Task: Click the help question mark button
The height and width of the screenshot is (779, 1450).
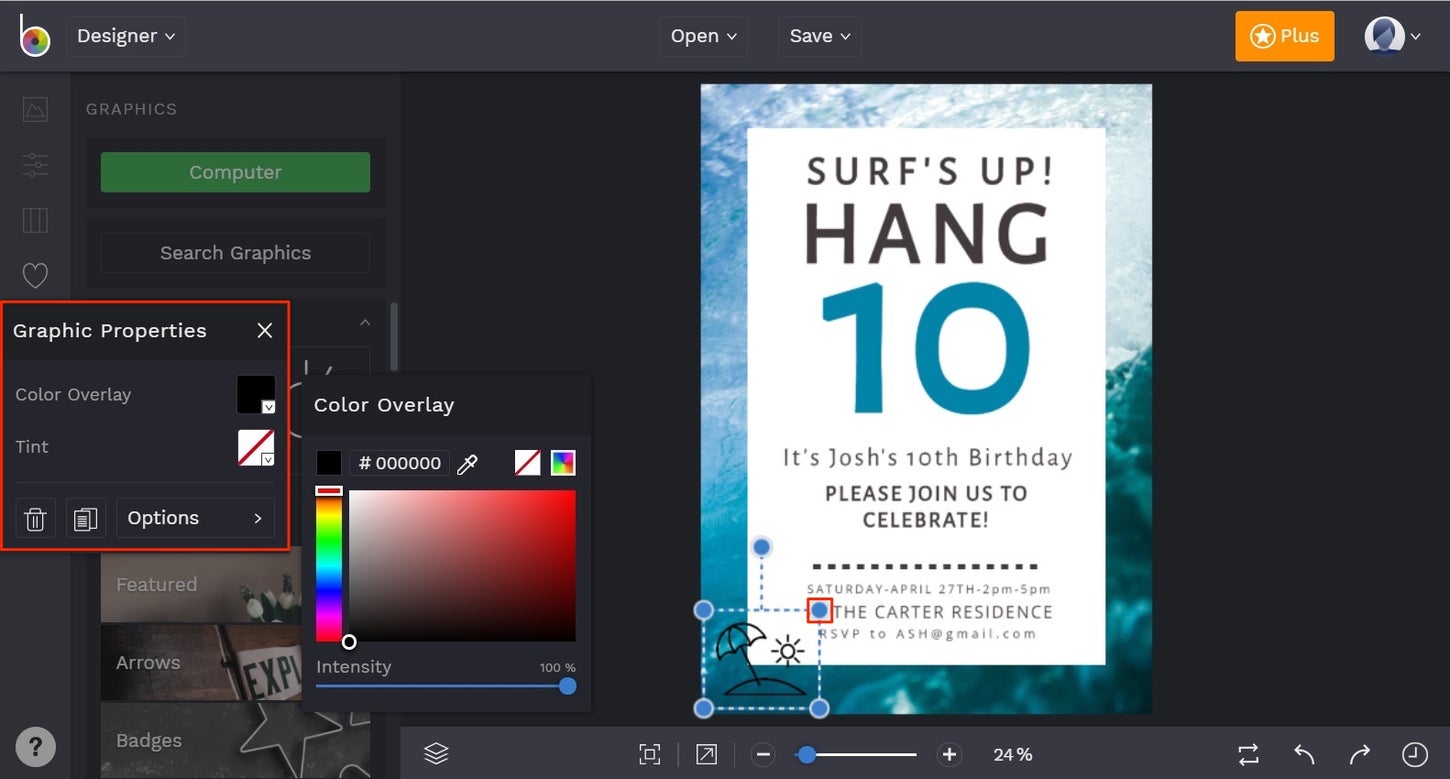Action: pyautogui.click(x=36, y=746)
